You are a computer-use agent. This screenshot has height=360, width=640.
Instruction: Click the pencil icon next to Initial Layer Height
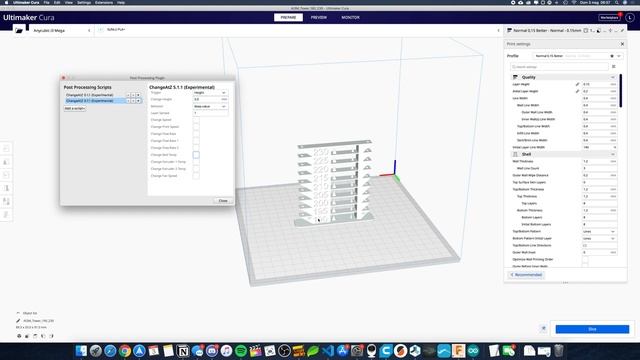[x=577, y=91]
